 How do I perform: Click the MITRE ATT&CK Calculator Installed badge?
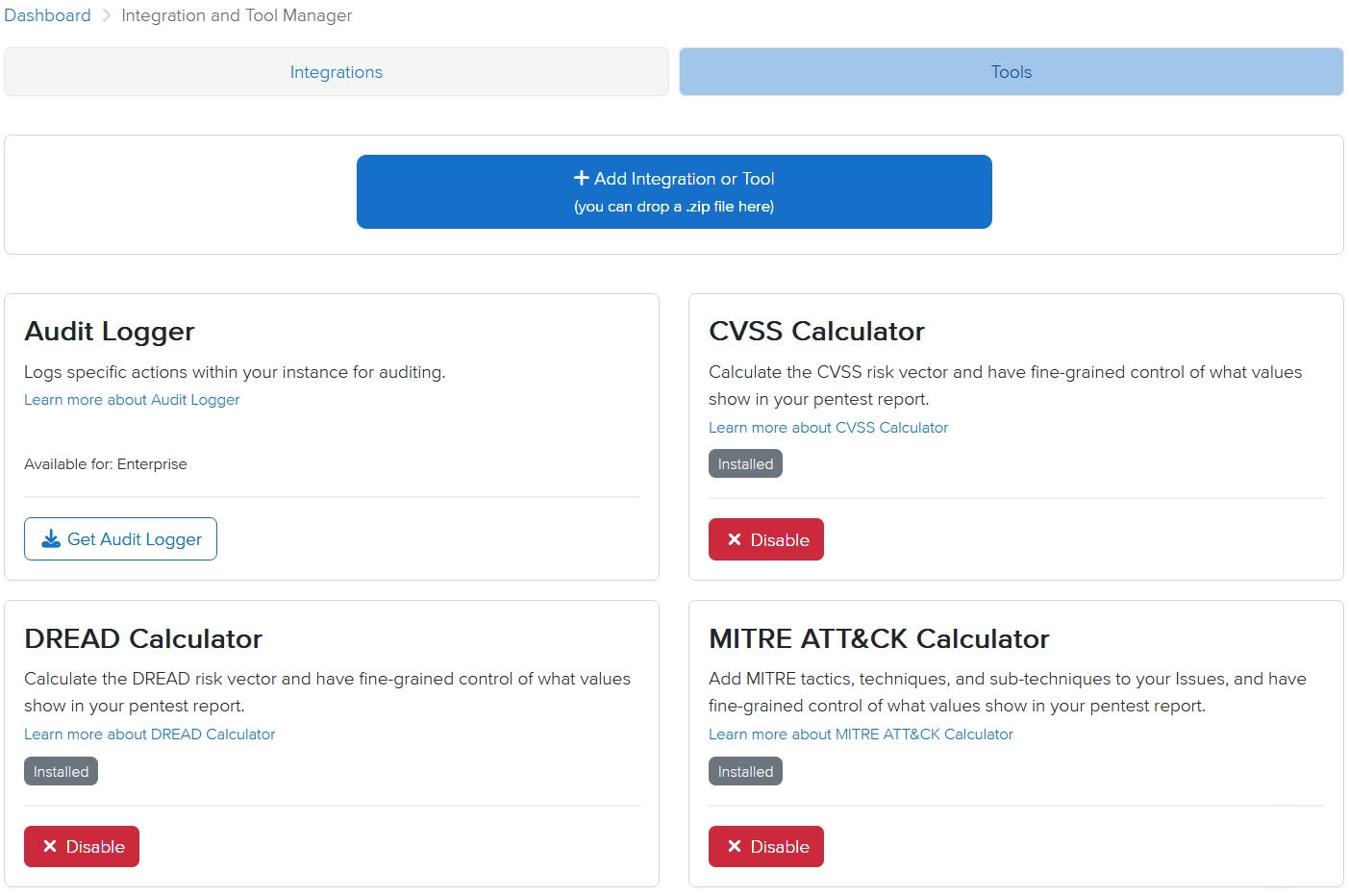tap(745, 772)
